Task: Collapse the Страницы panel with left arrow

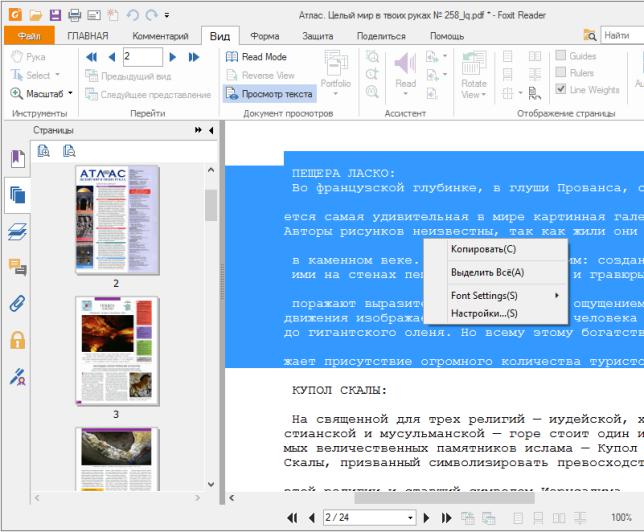Action: (211, 130)
